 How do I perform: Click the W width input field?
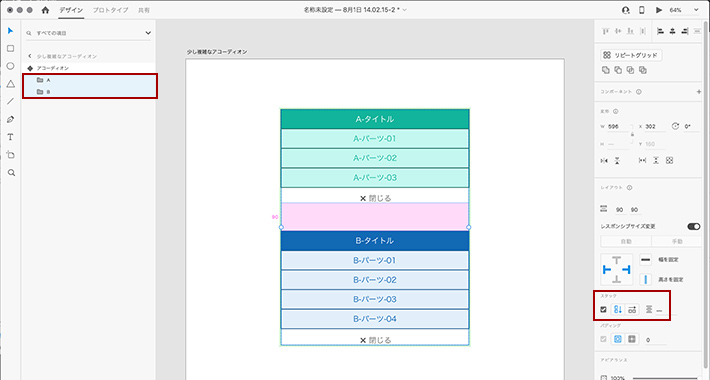(x=618, y=127)
